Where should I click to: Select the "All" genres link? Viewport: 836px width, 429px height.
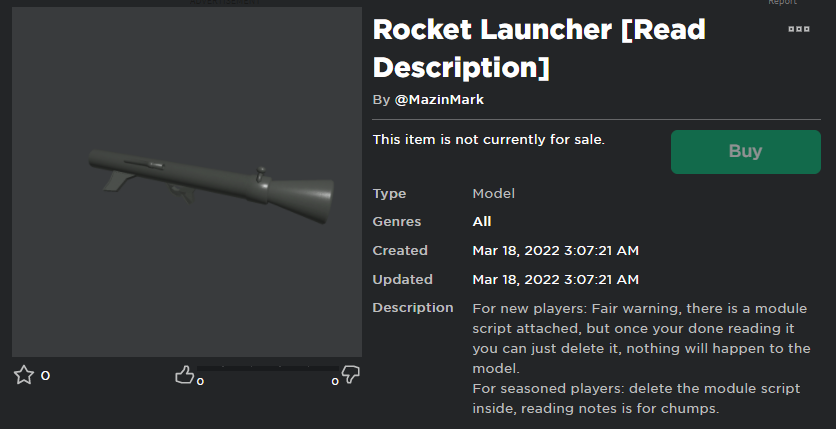482,222
